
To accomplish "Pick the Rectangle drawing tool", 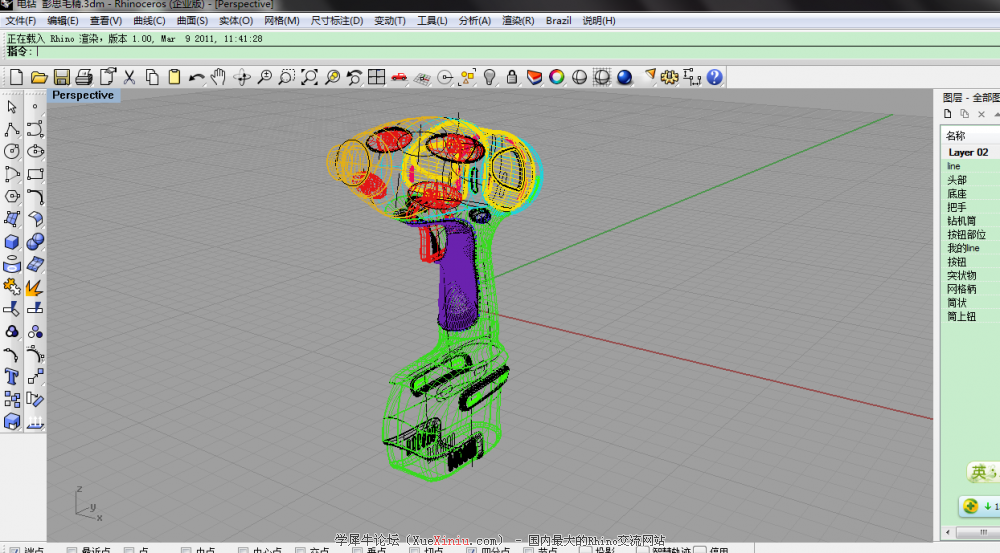I will point(35,173).
